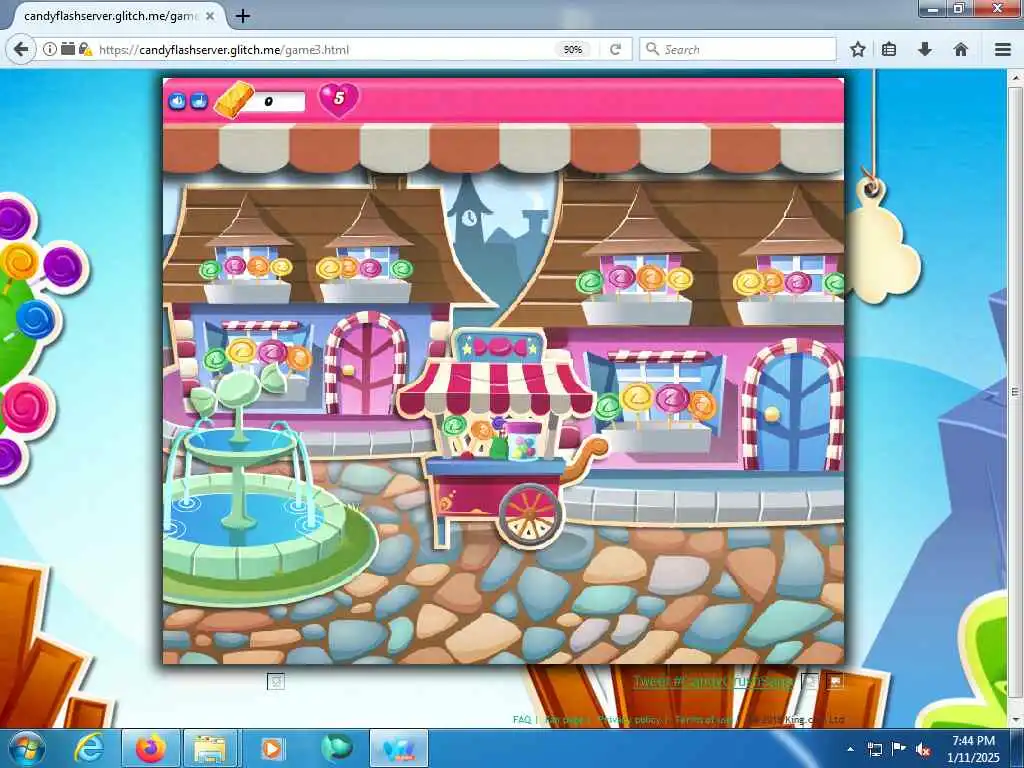Viewport: 1024px width, 768px height.
Task: Close the candyflashserver.glitch.me tab
Action: pos(210,16)
